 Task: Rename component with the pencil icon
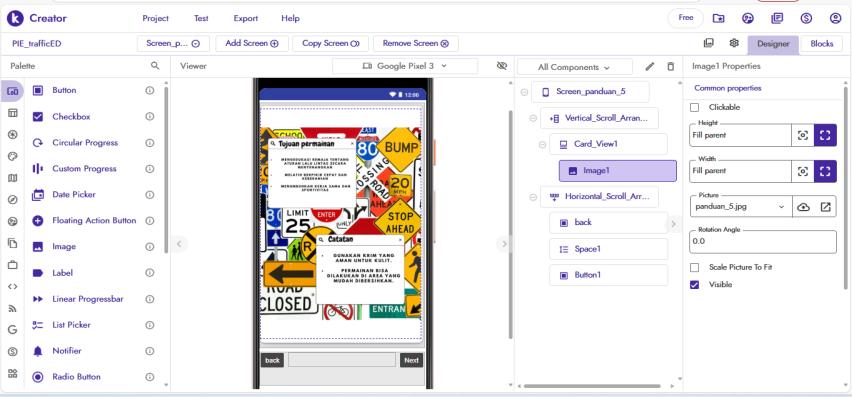(x=649, y=66)
